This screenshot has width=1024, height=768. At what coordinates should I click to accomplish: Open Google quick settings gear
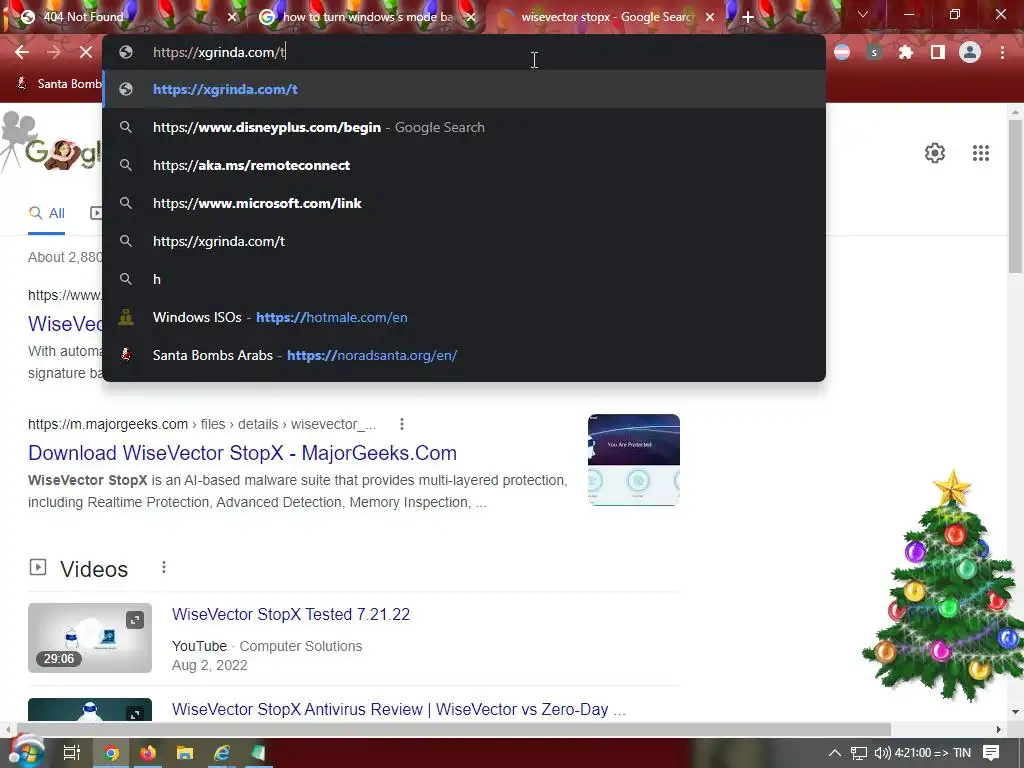pos(935,153)
